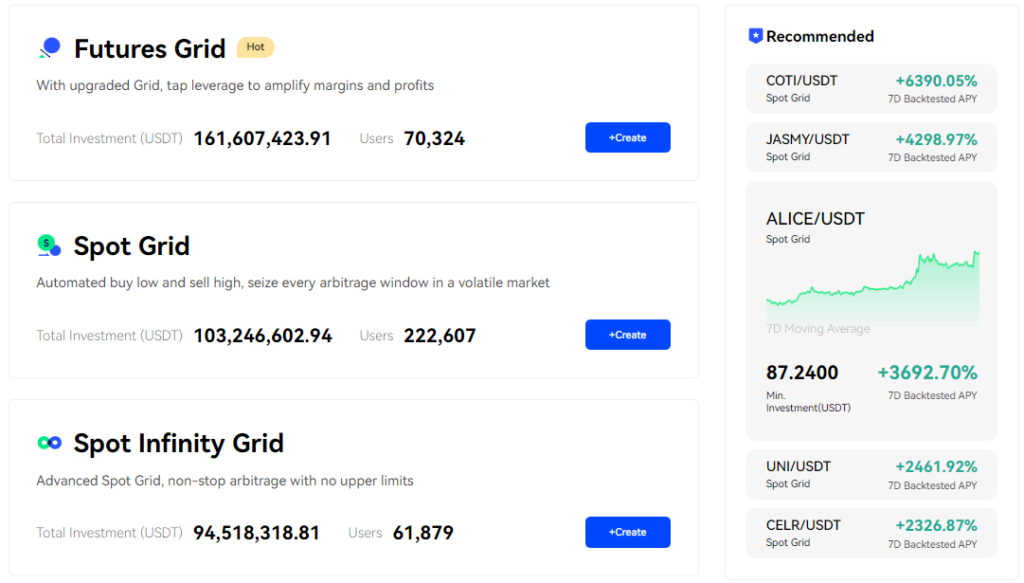This screenshot has width=1024, height=583.
Task: Click the +3692.70% APY on ALICE card
Action: [927, 371]
